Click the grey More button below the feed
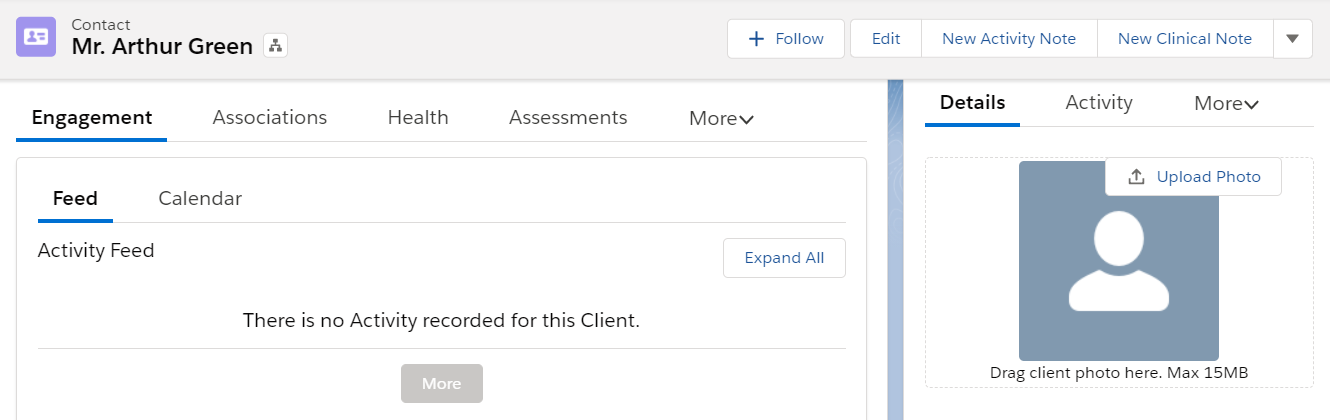1330x420 pixels. pos(442,384)
